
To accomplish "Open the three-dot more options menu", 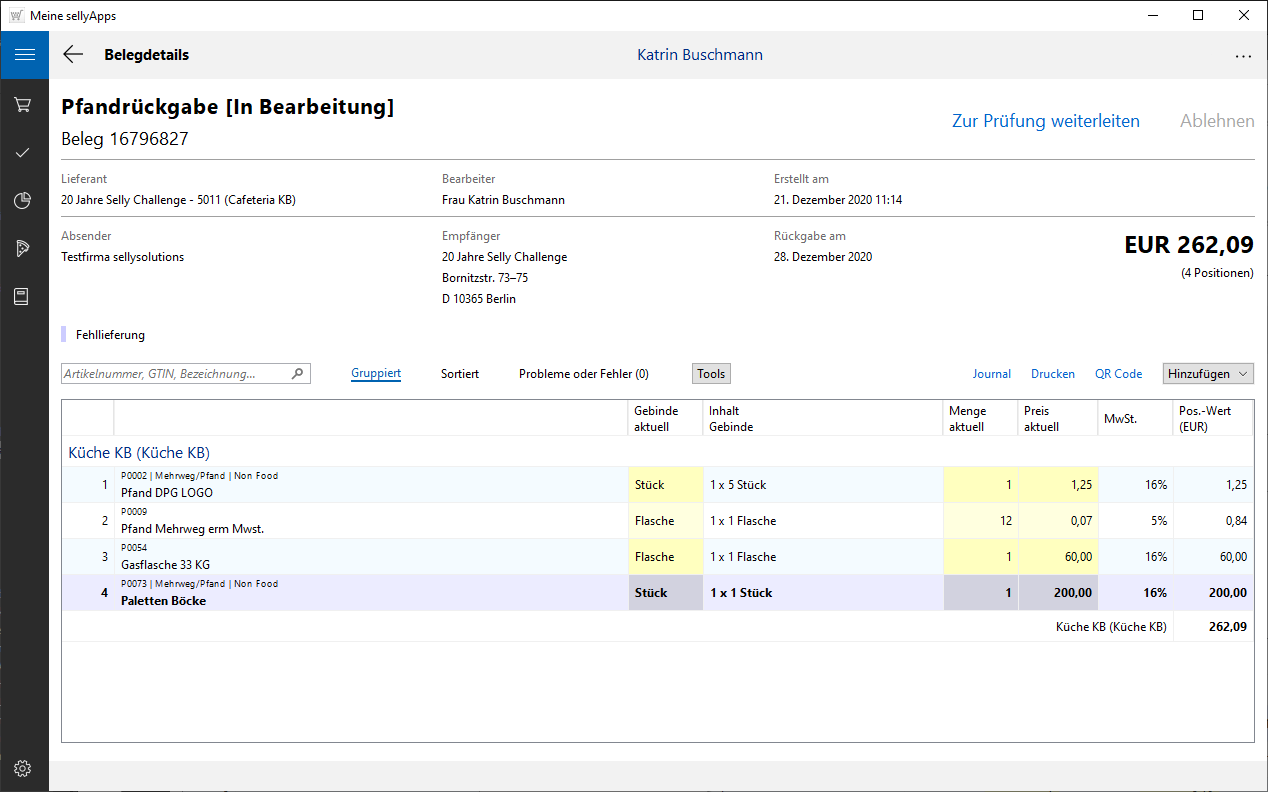I will tap(1243, 56).
